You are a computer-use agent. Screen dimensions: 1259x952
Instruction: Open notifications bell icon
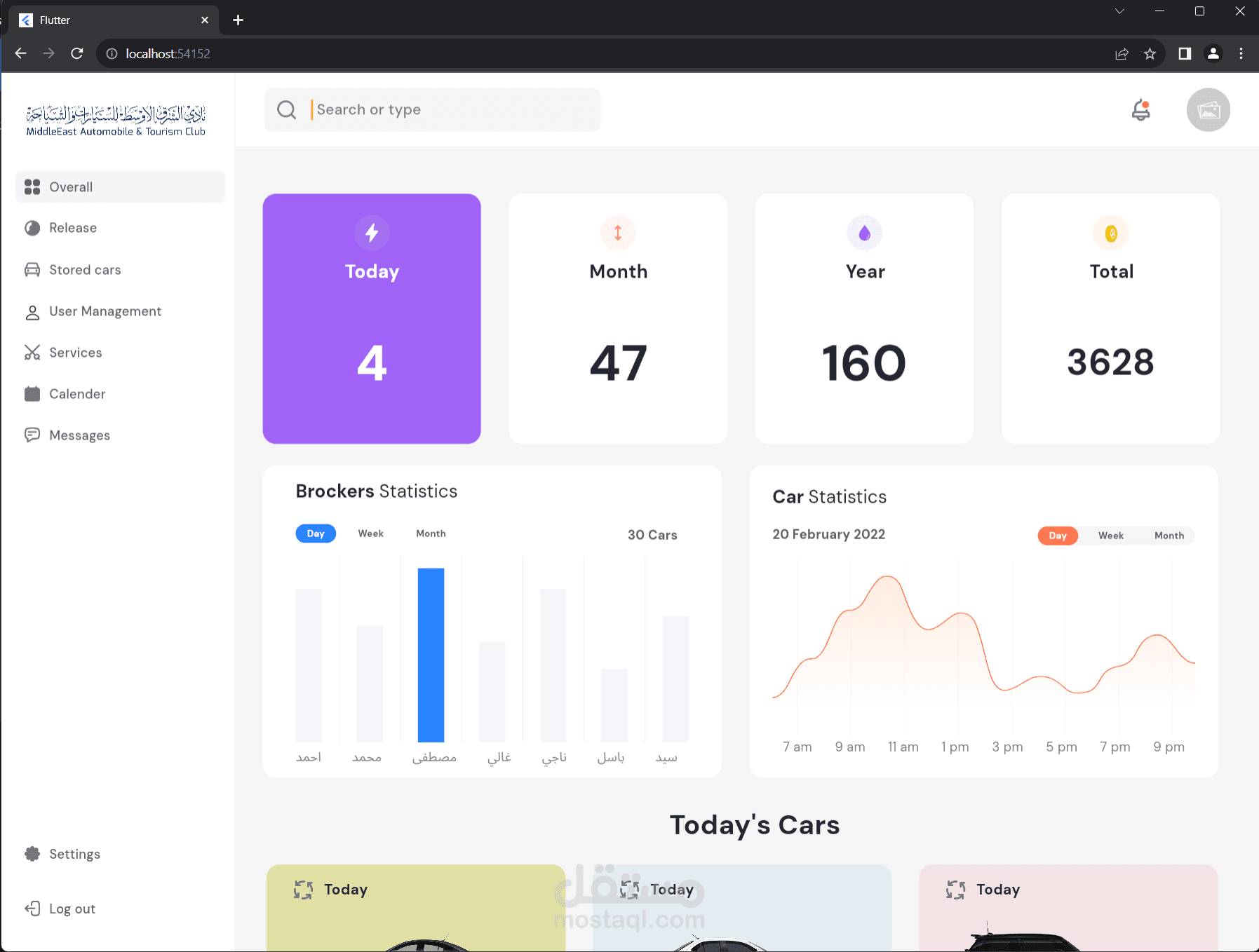point(1141,110)
